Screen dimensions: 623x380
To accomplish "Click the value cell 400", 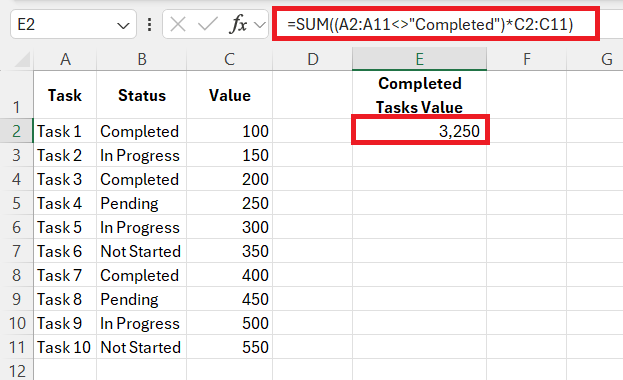I will coord(229,275).
